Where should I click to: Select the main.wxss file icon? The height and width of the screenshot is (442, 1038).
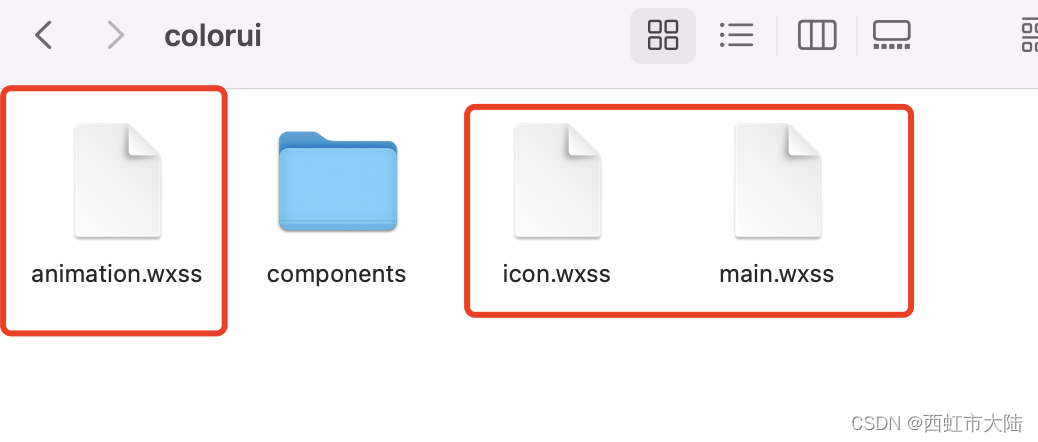click(777, 180)
